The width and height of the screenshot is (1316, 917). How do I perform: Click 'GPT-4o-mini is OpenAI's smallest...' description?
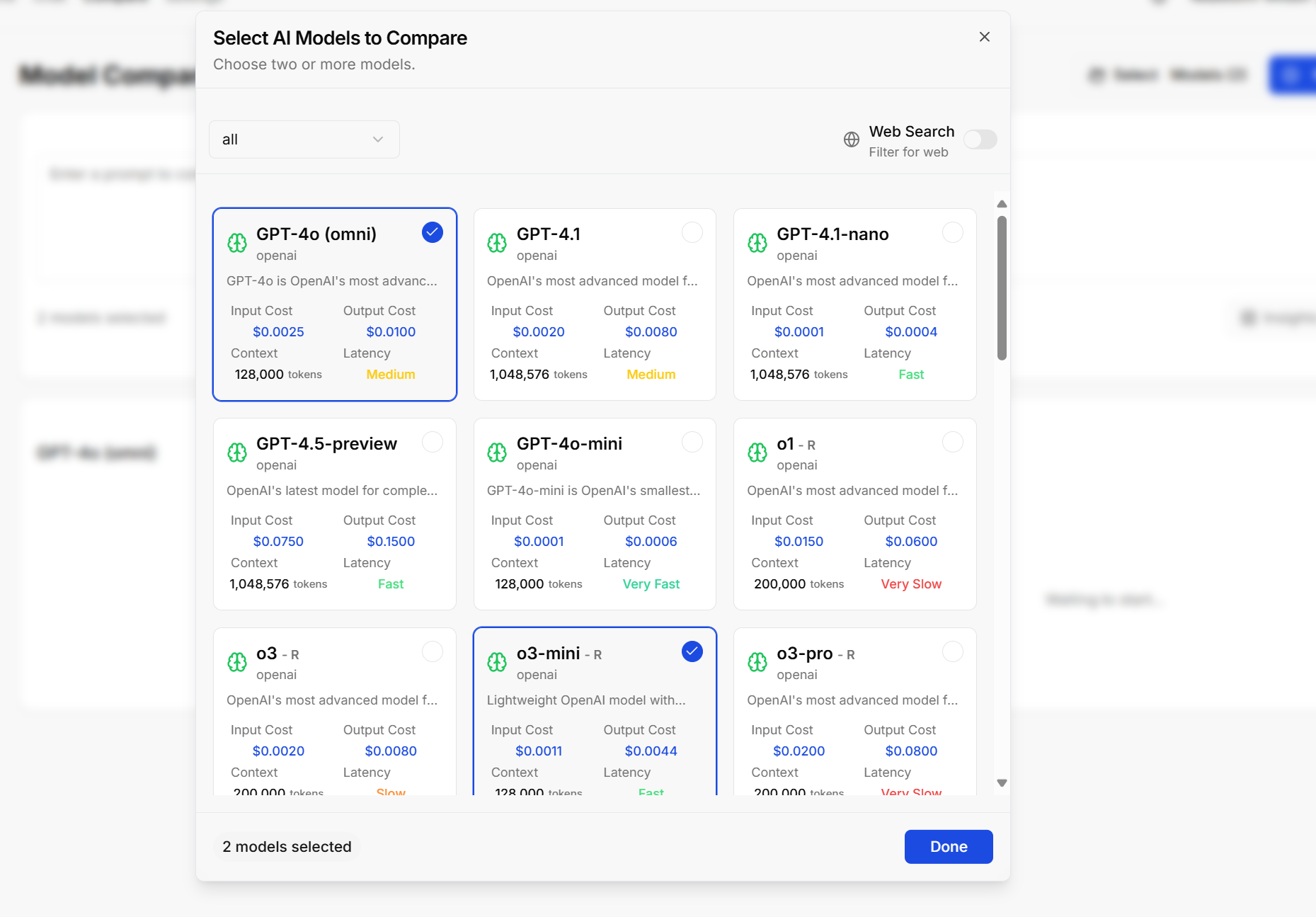[x=593, y=491]
